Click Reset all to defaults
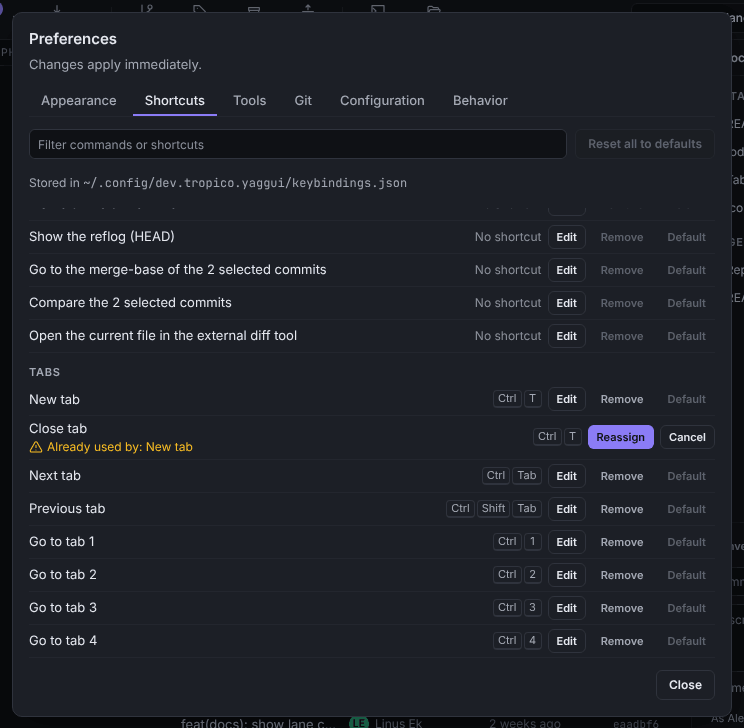The height and width of the screenshot is (728, 744). [645, 144]
